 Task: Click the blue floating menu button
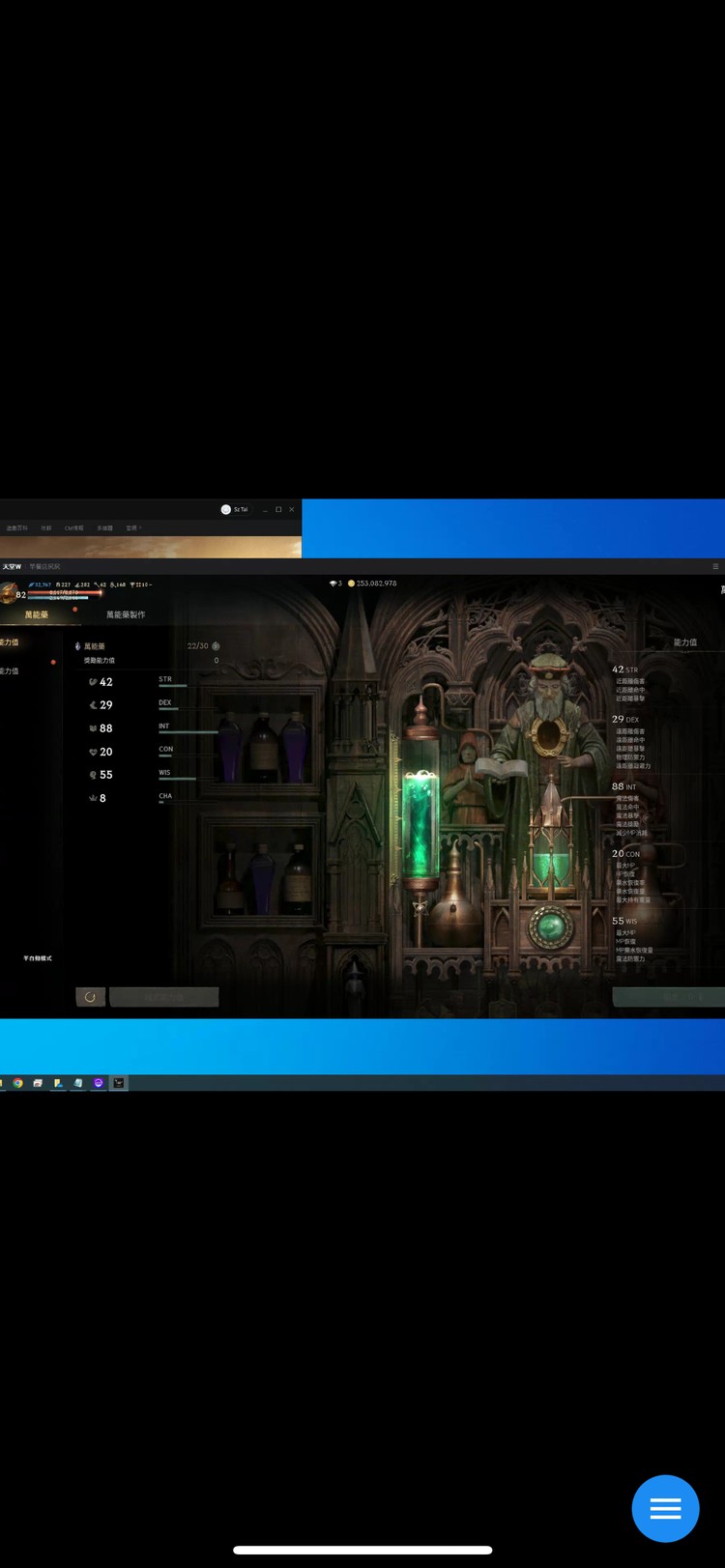[x=665, y=1508]
